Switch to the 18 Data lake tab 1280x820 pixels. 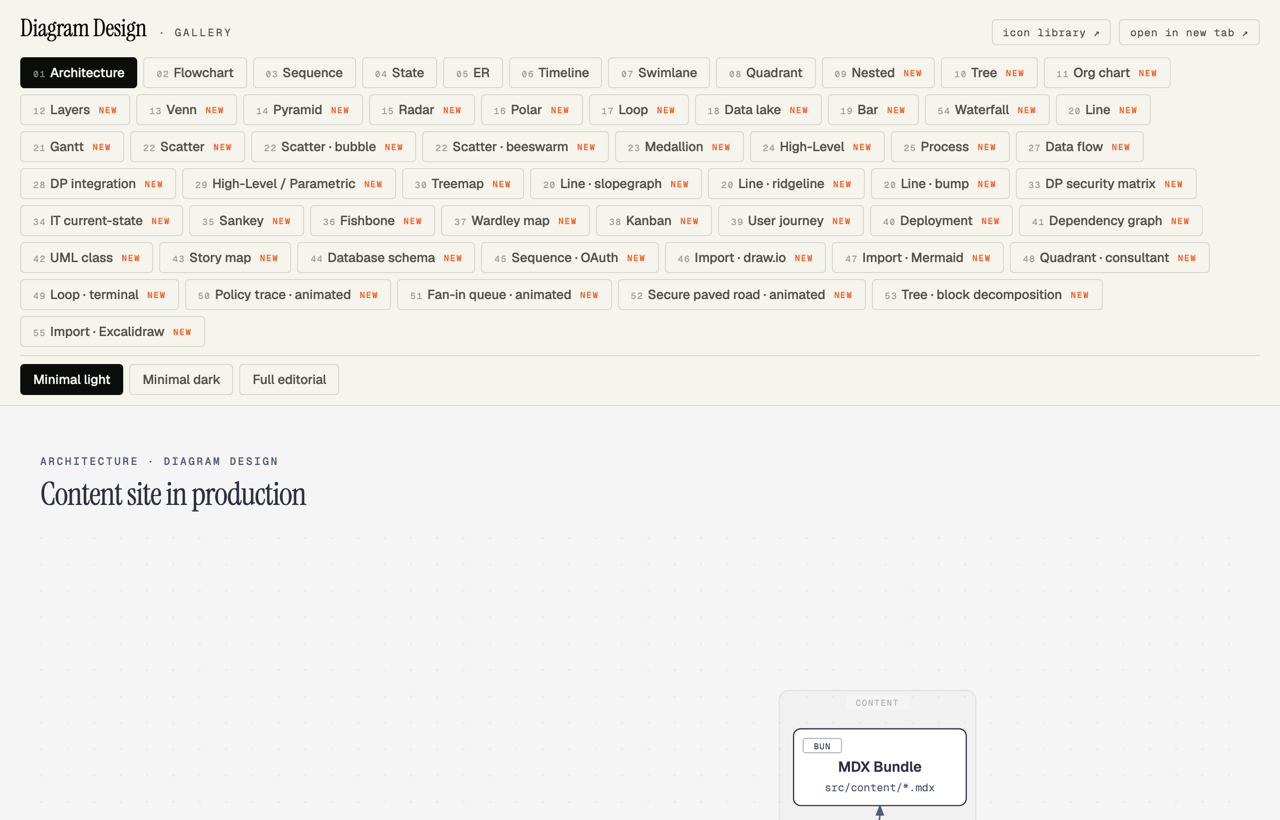[x=758, y=110]
